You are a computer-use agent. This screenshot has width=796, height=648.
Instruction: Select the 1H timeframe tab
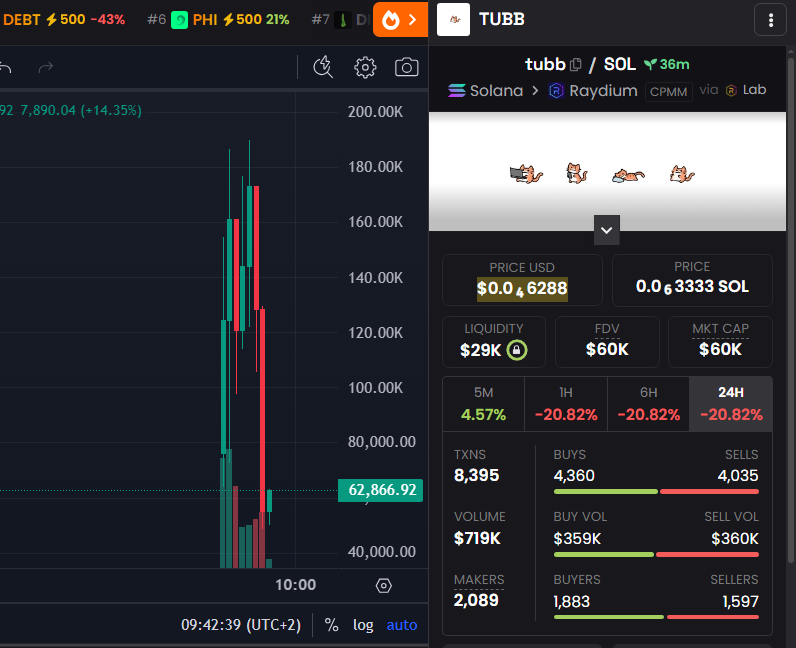point(566,404)
